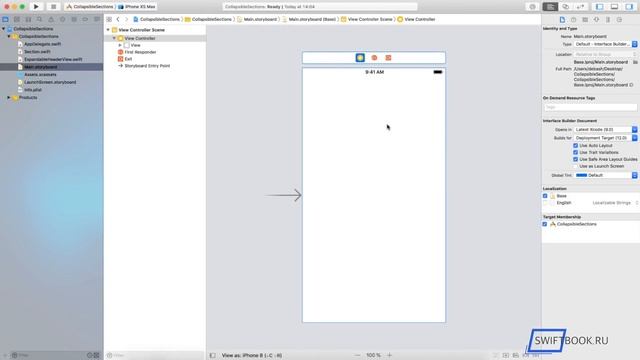The image size is (640, 360).
Task: Open ExpandableHeaderView.swift file
Action: click(53, 59)
